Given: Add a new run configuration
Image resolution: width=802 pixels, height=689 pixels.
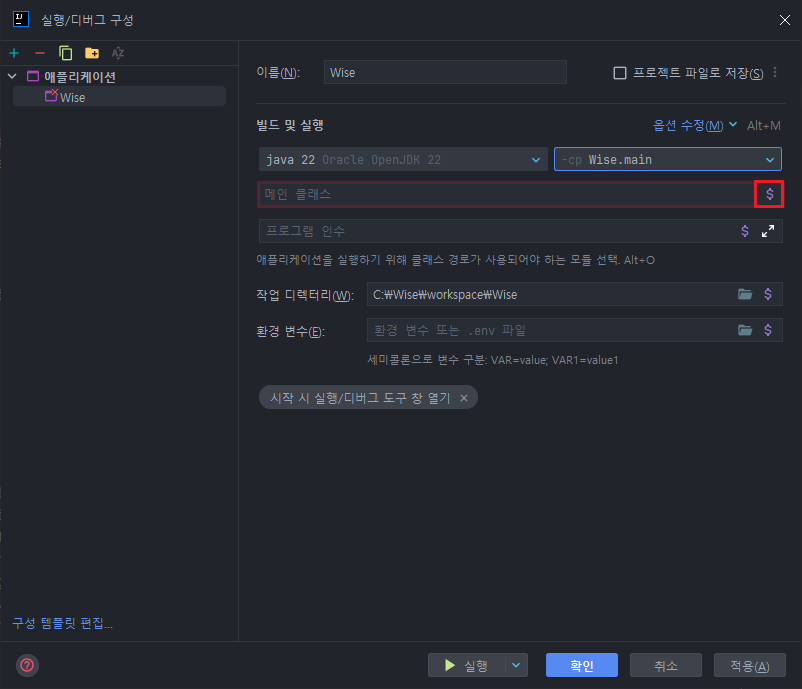Looking at the screenshot, I should (x=13, y=53).
